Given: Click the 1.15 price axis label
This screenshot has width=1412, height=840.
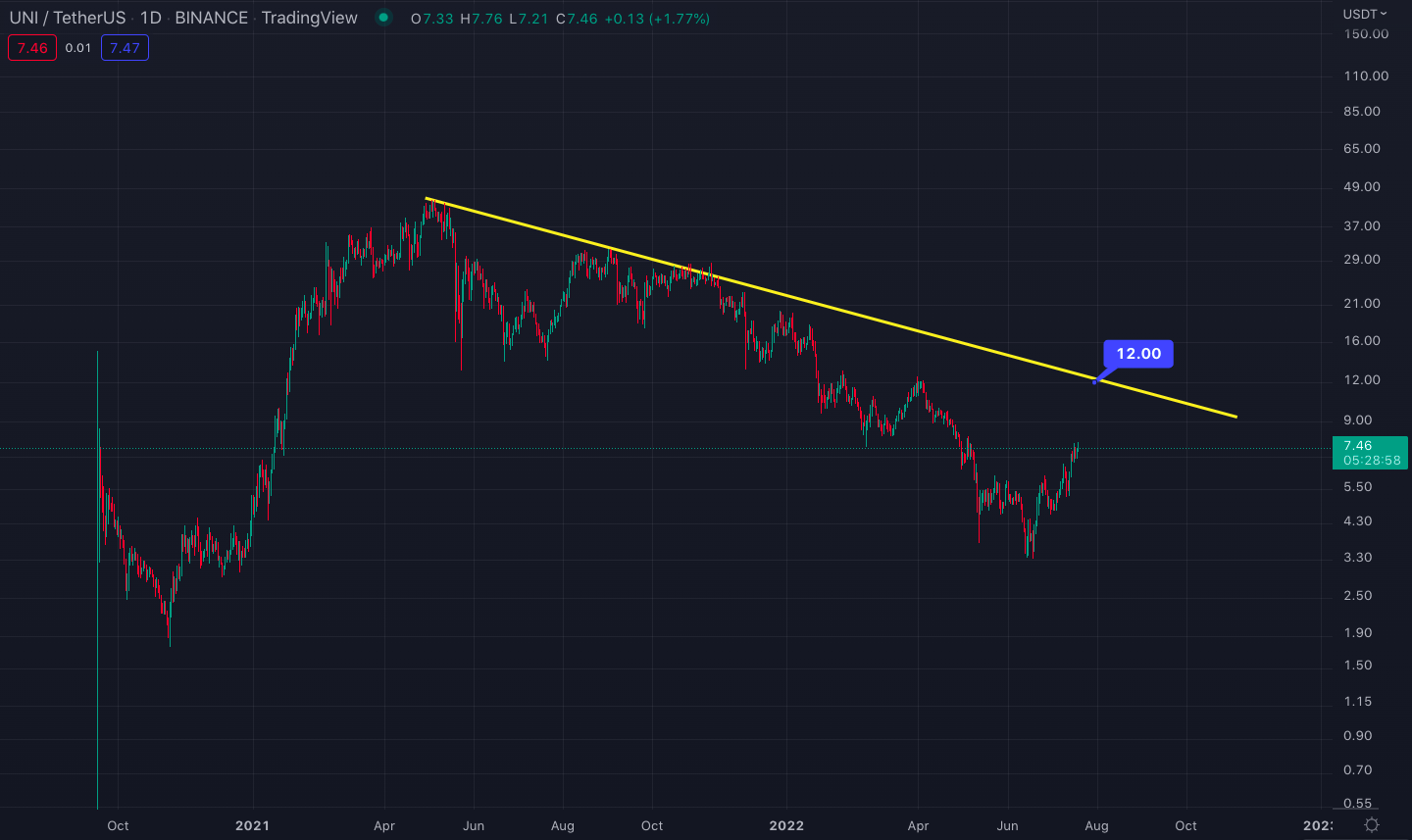Looking at the screenshot, I should (x=1358, y=701).
